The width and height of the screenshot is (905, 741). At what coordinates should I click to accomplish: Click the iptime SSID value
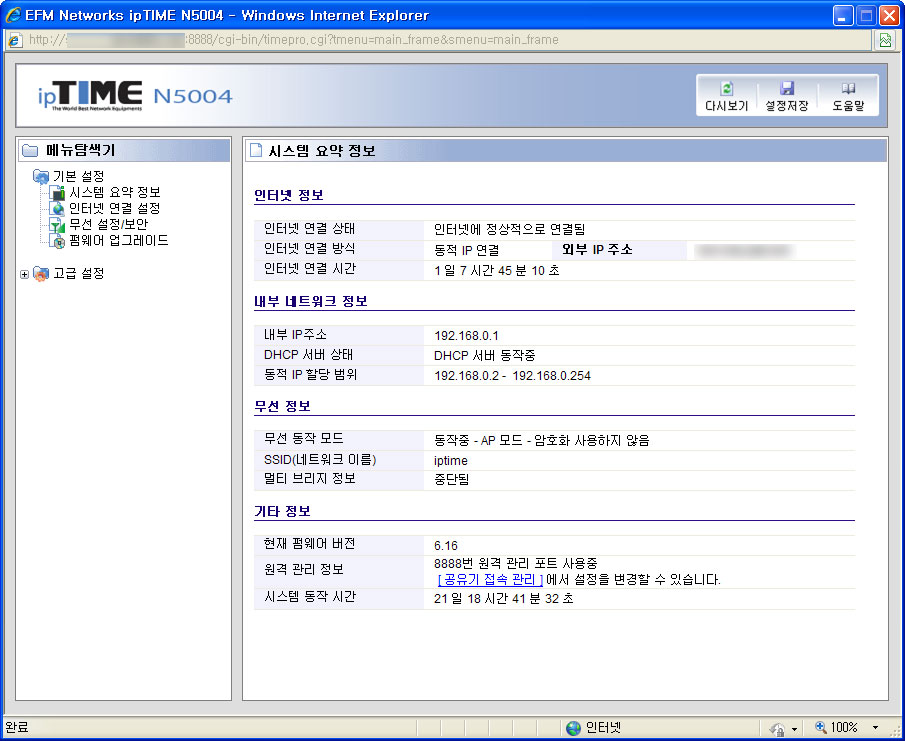pos(451,461)
